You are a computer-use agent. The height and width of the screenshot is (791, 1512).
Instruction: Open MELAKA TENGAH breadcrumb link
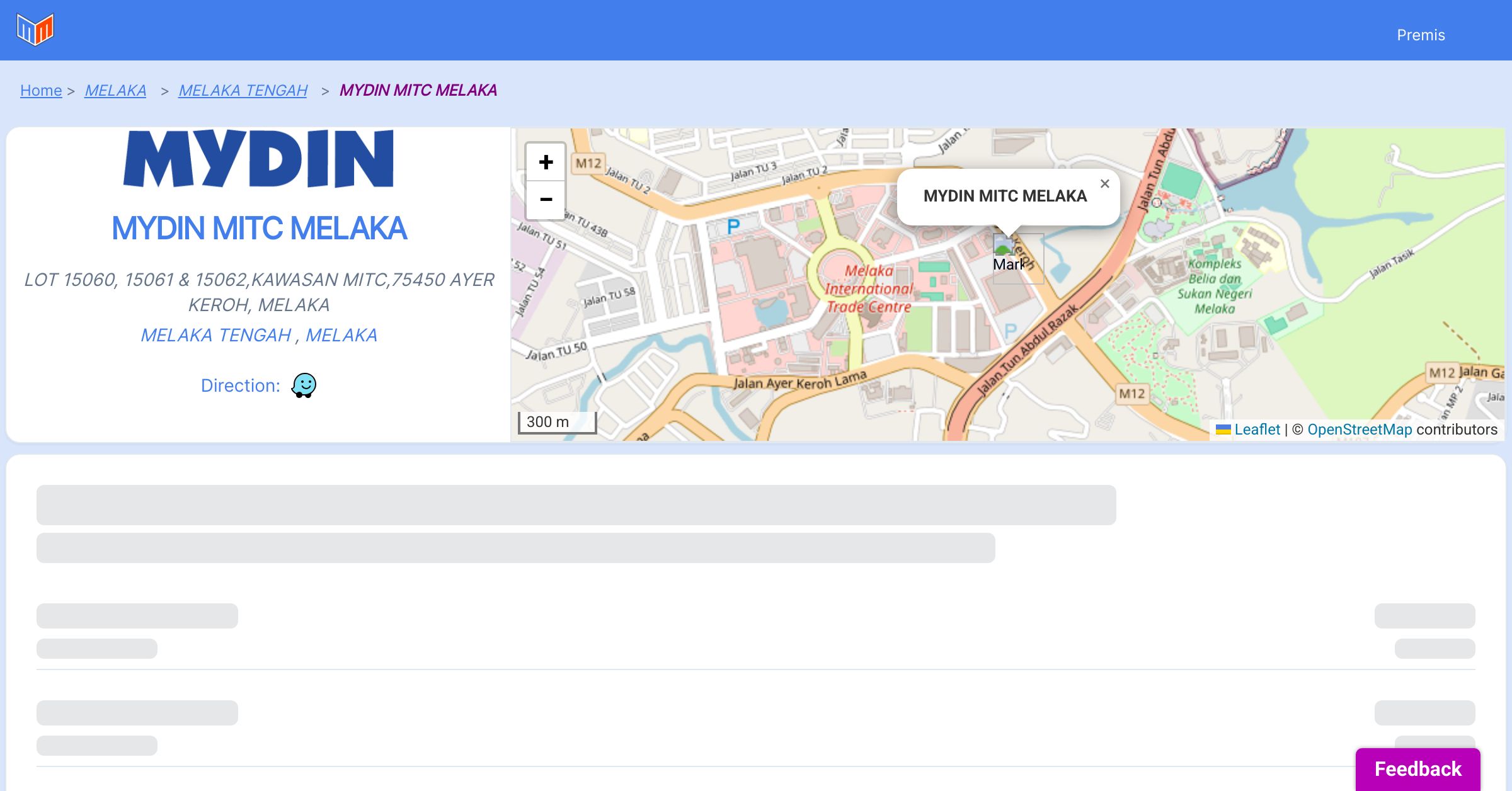click(243, 91)
